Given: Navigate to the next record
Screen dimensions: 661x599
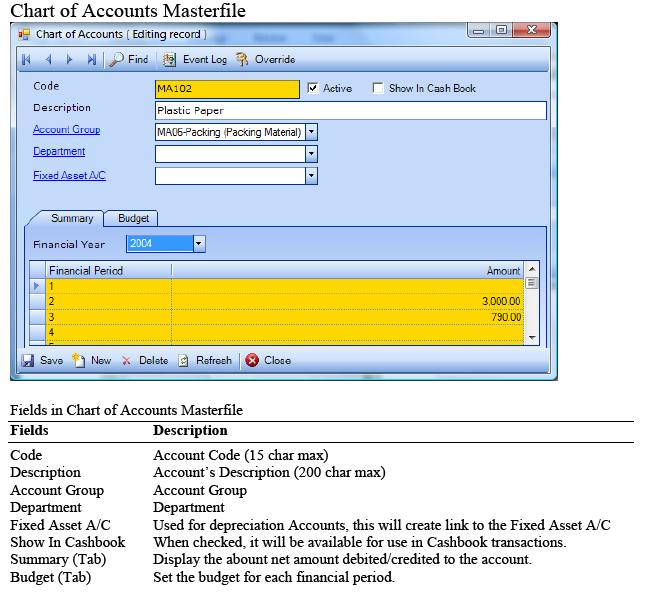Looking at the screenshot, I should [70, 60].
